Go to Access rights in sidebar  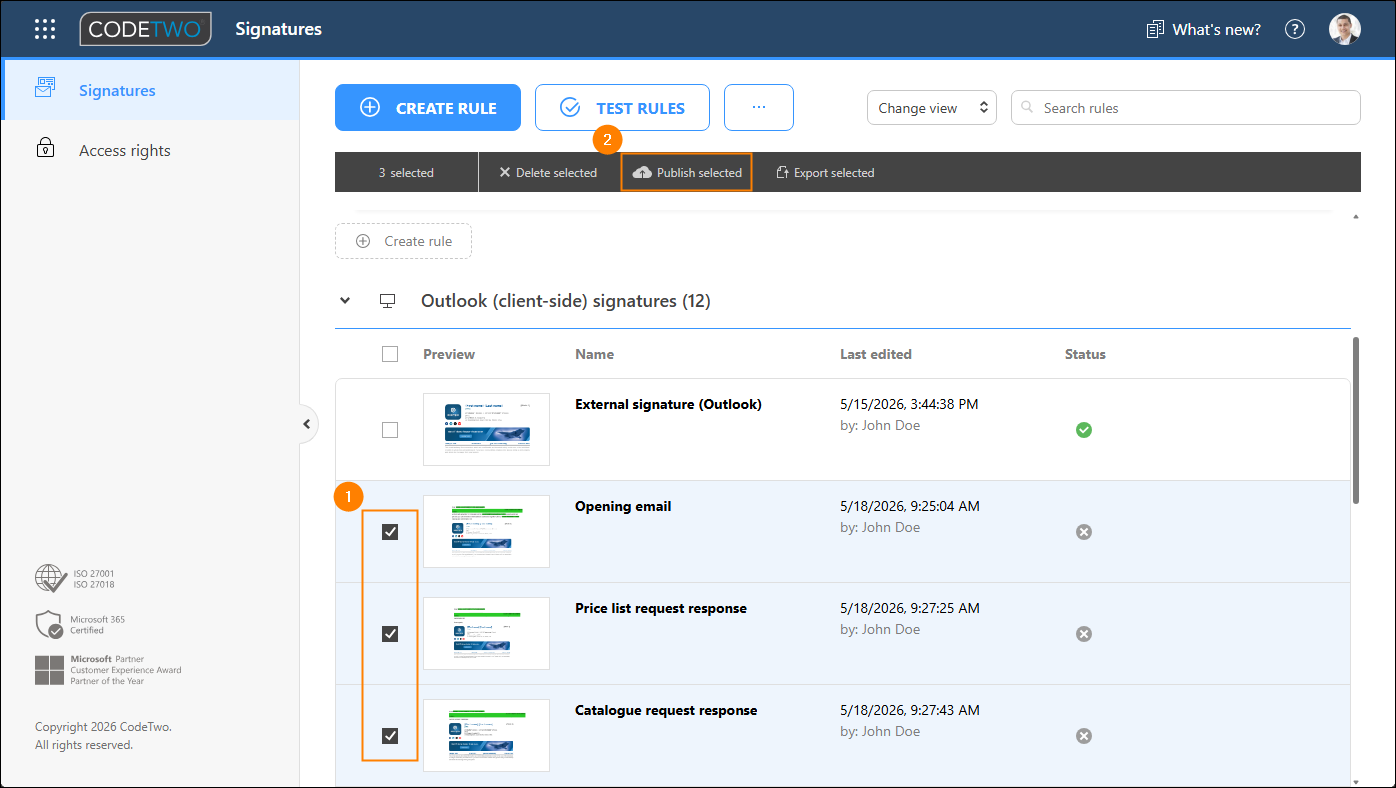point(150,150)
